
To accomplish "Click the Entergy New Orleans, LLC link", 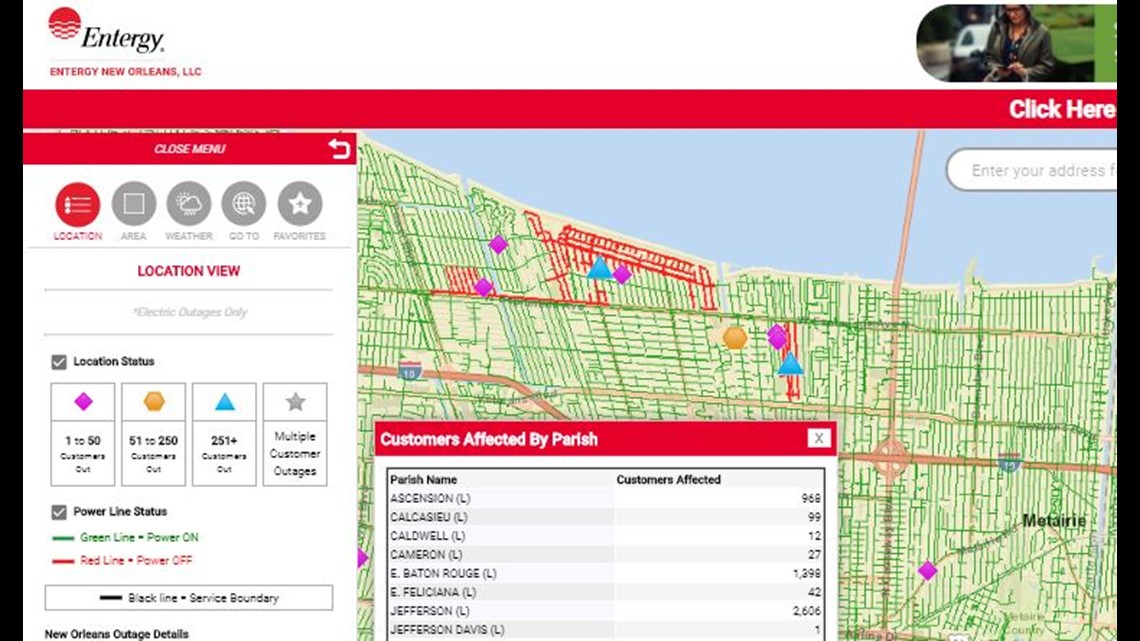I will pos(126,72).
